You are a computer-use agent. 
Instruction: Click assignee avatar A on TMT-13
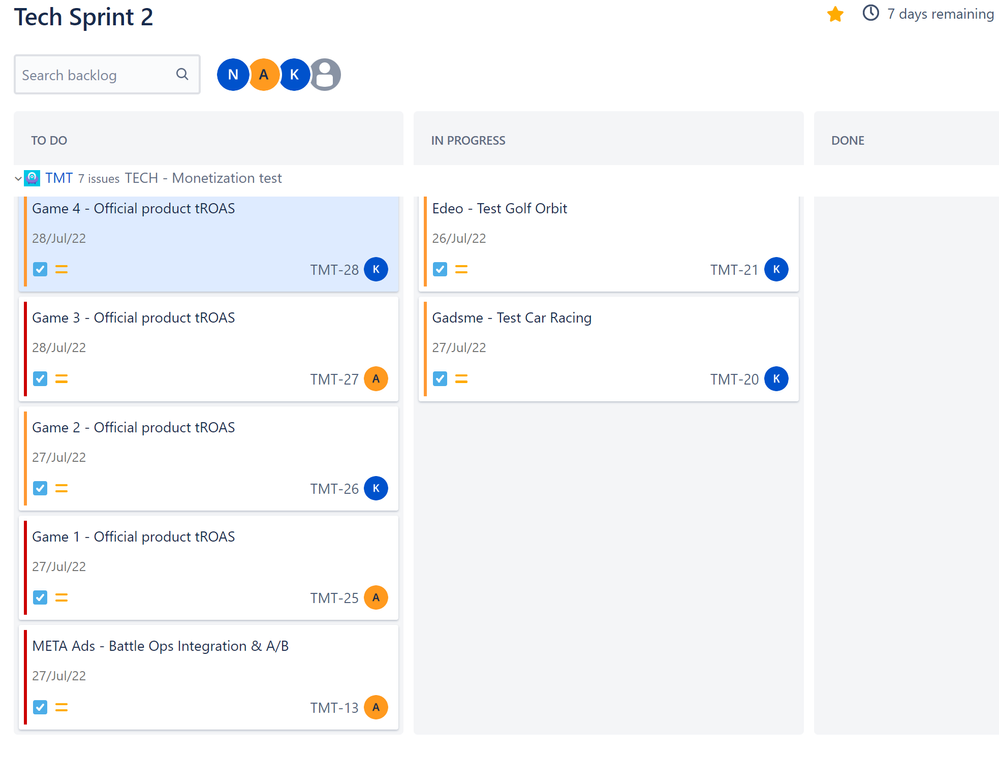(376, 707)
